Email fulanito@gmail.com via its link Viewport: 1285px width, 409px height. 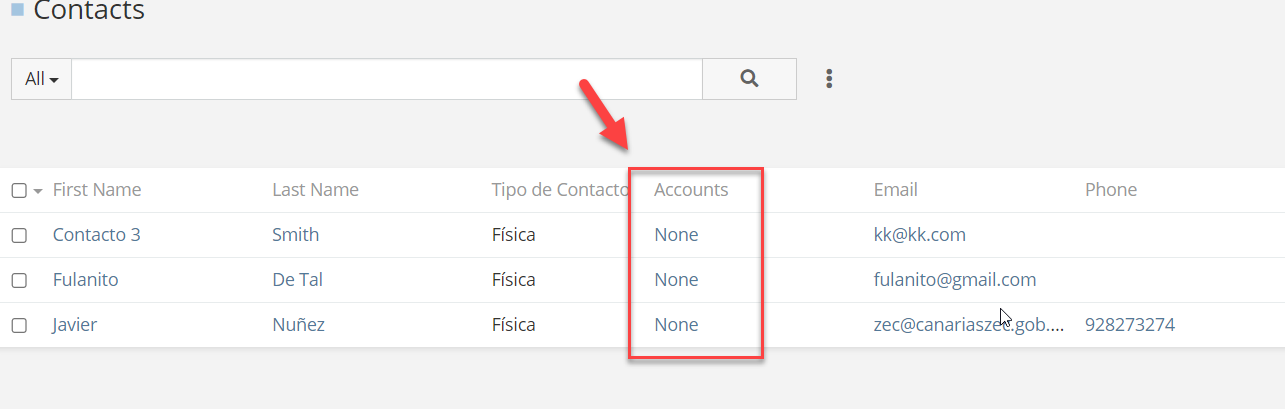tap(954, 280)
